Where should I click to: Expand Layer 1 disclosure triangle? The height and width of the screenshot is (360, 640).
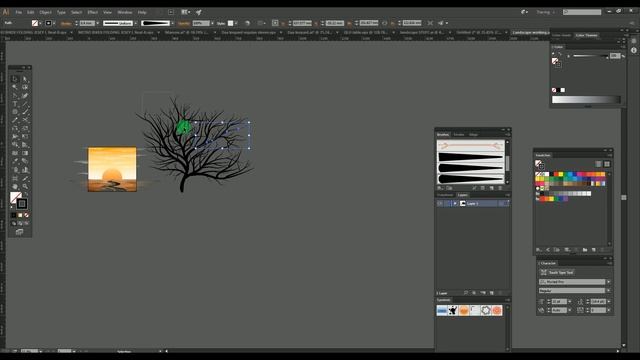pos(455,203)
